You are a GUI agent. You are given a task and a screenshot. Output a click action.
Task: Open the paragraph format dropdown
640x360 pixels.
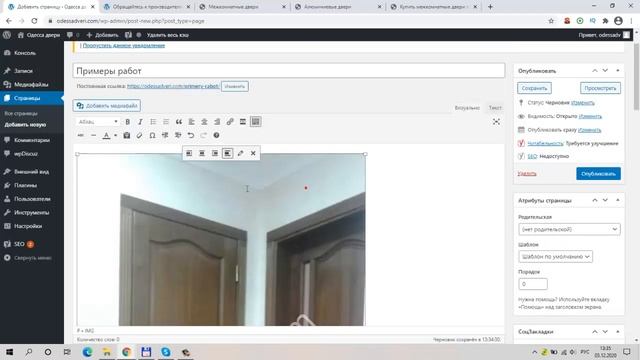(98, 122)
